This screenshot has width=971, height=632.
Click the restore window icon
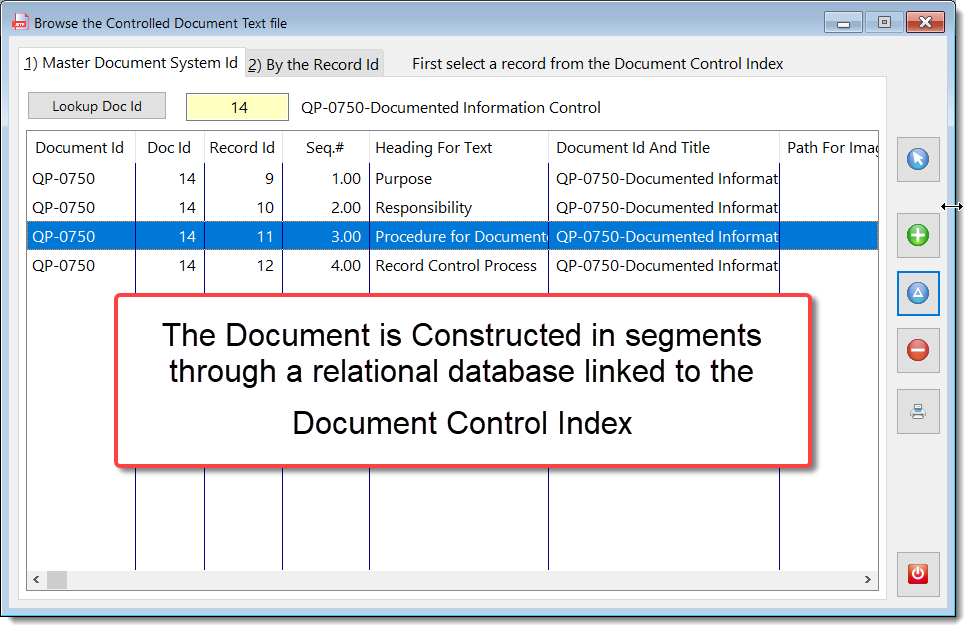pyautogui.click(x=882, y=21)
